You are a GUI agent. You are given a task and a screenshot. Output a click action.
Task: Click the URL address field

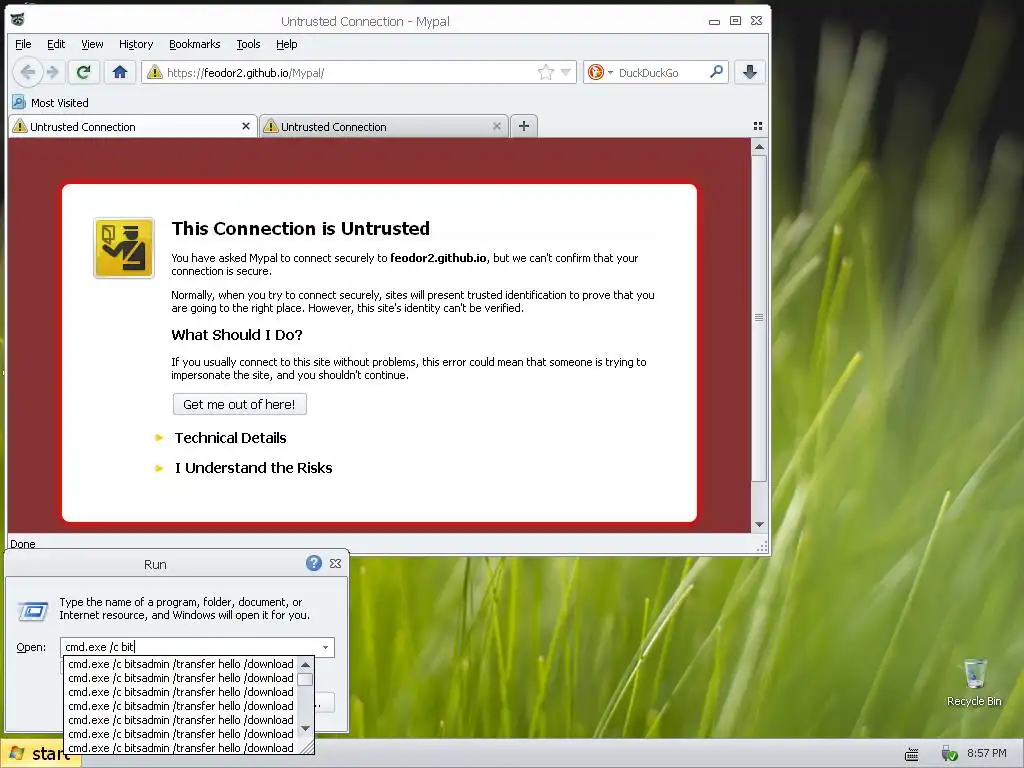point(349,72)
